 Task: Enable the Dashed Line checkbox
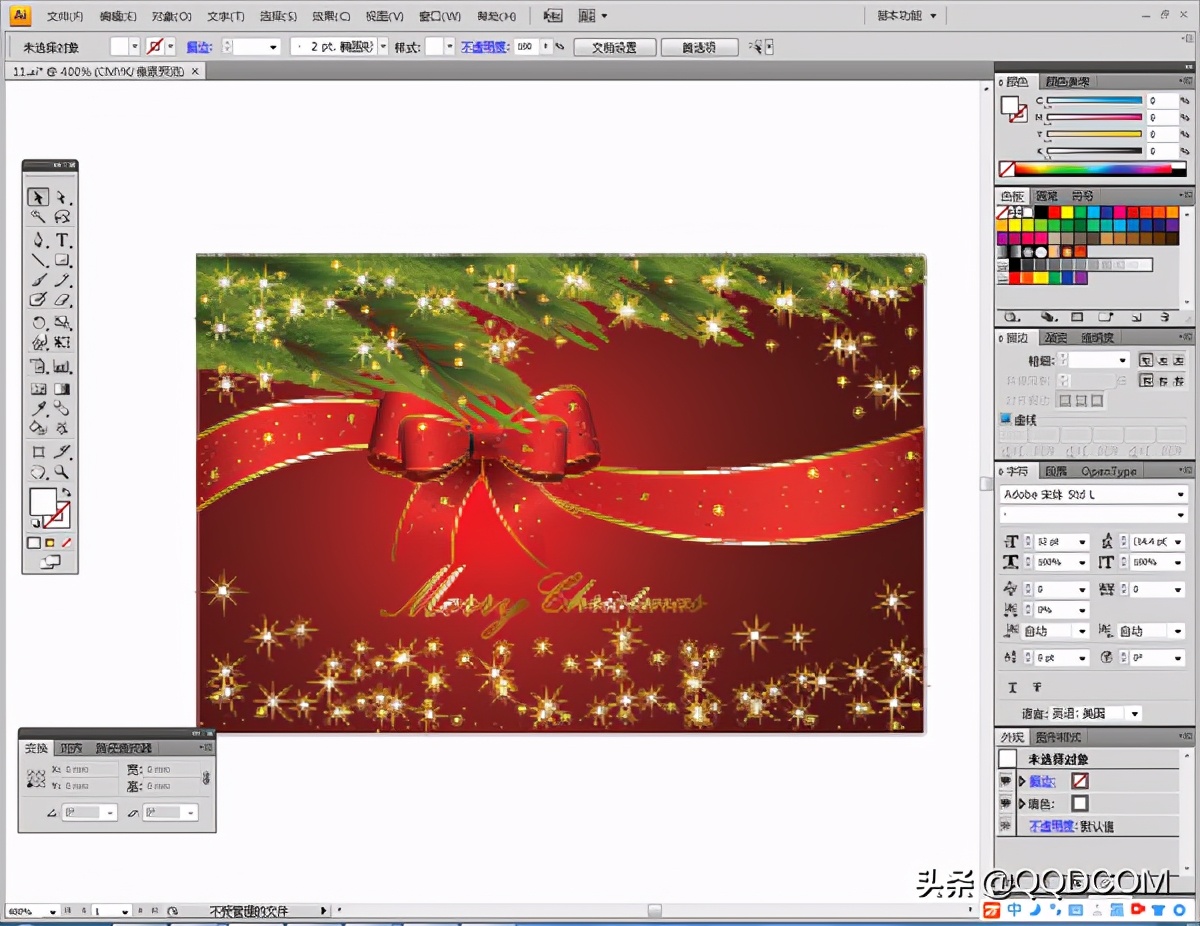(x=1006, y=420)
